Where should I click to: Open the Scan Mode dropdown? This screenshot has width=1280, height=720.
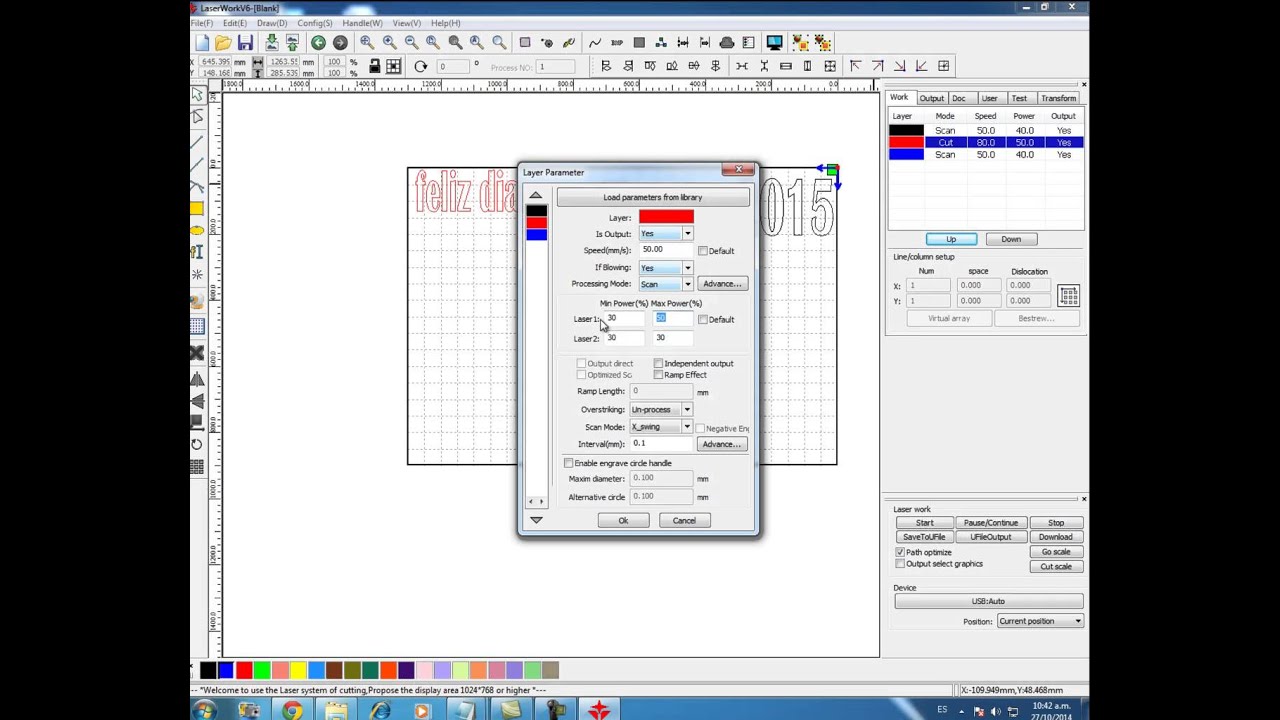pyautogui.click(x=687, y=427)
